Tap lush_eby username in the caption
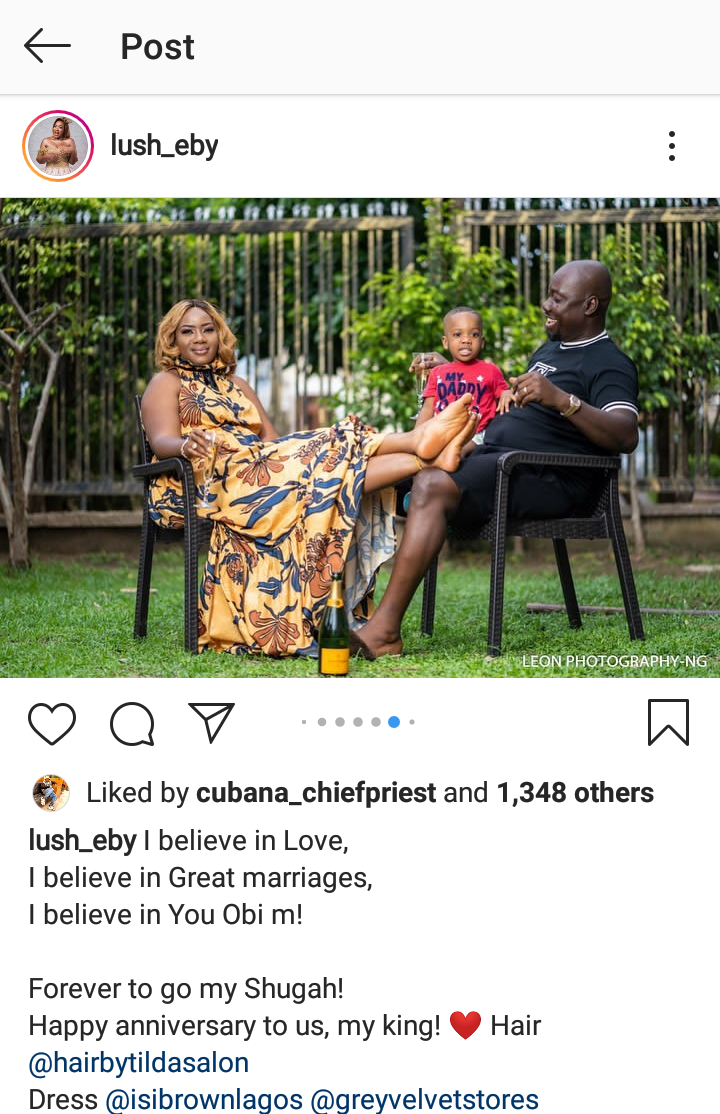This screenshot has width=720, height=1114. [x=82, y=840]
